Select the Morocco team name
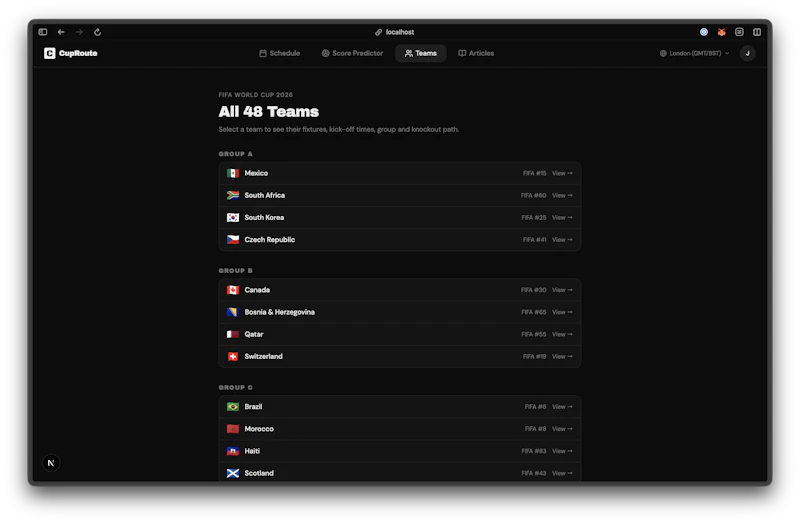800x523 pixels. (x=259, y=429)
